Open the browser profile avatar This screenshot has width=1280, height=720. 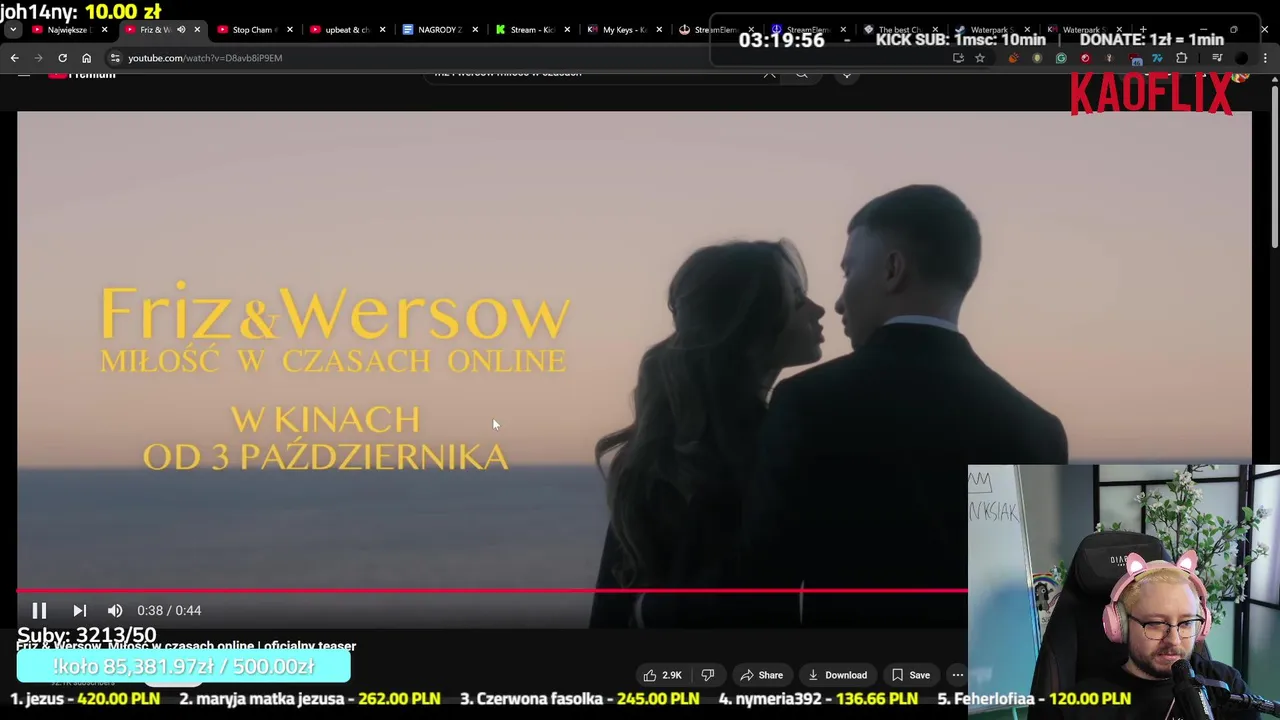(x=1241, y=58)
